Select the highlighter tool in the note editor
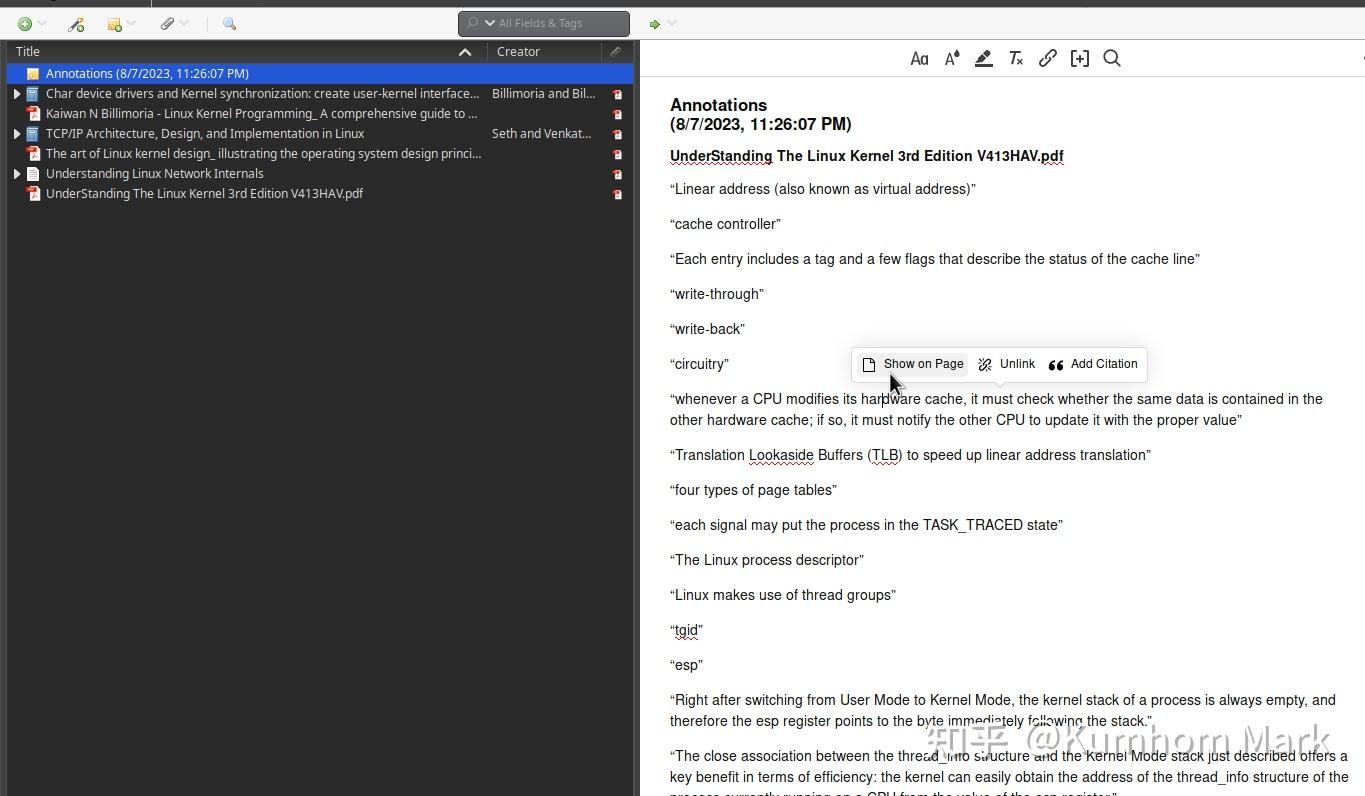 pyautogui.click(x=983, y=58)
